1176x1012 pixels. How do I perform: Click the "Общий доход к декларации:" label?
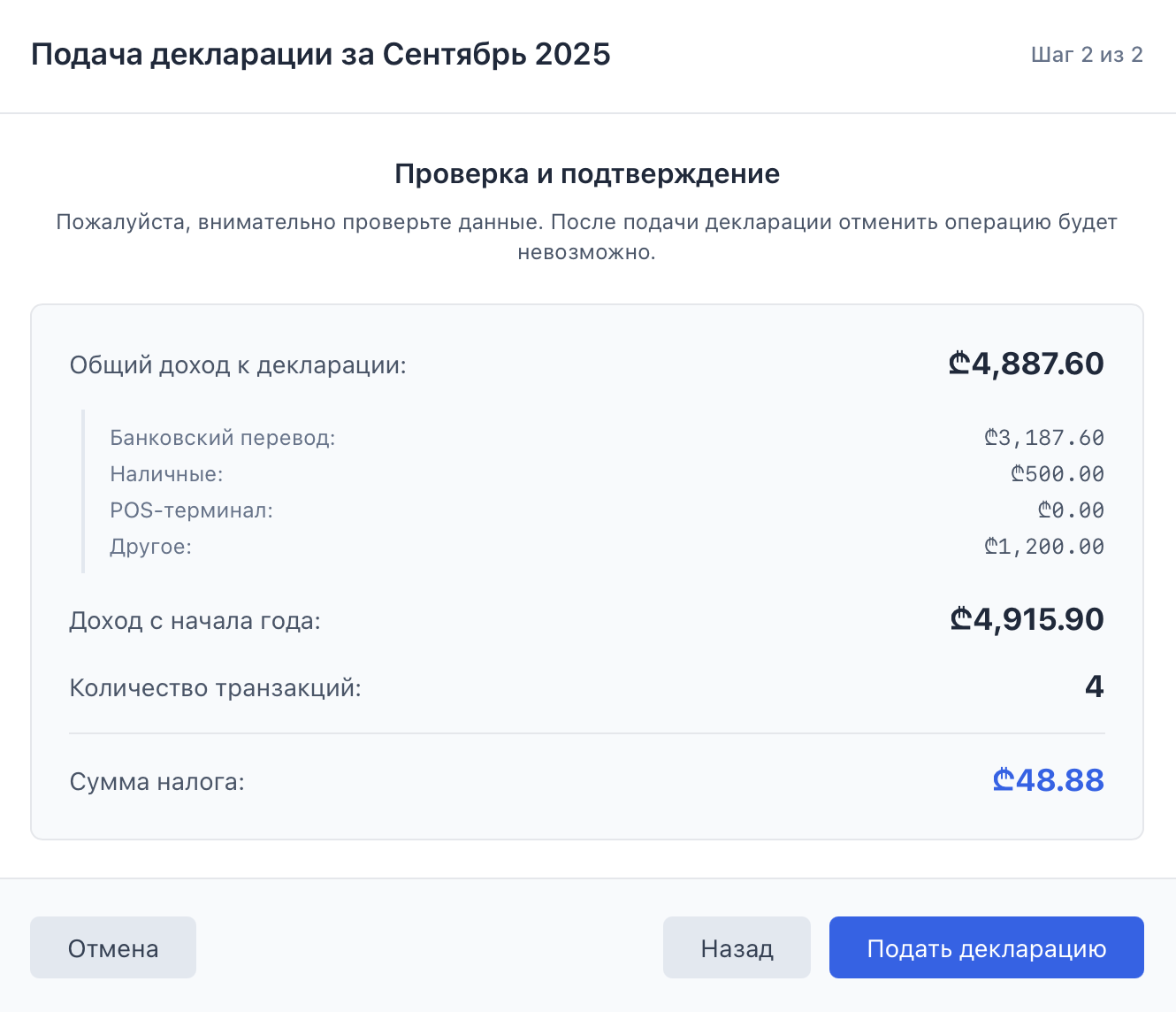pyautogui.click(x=238, y=364)
